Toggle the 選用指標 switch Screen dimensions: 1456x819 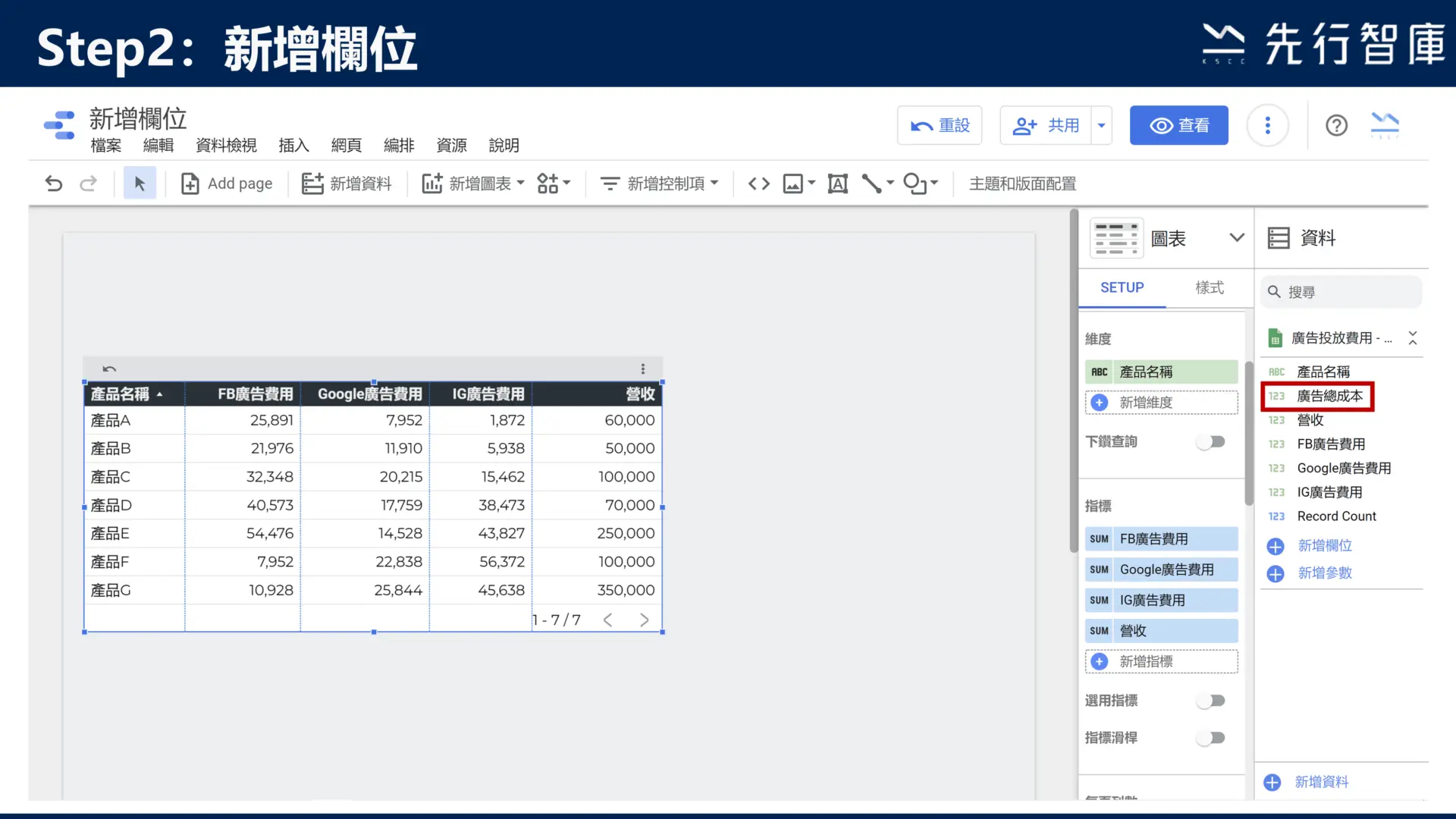[1211, 701]
